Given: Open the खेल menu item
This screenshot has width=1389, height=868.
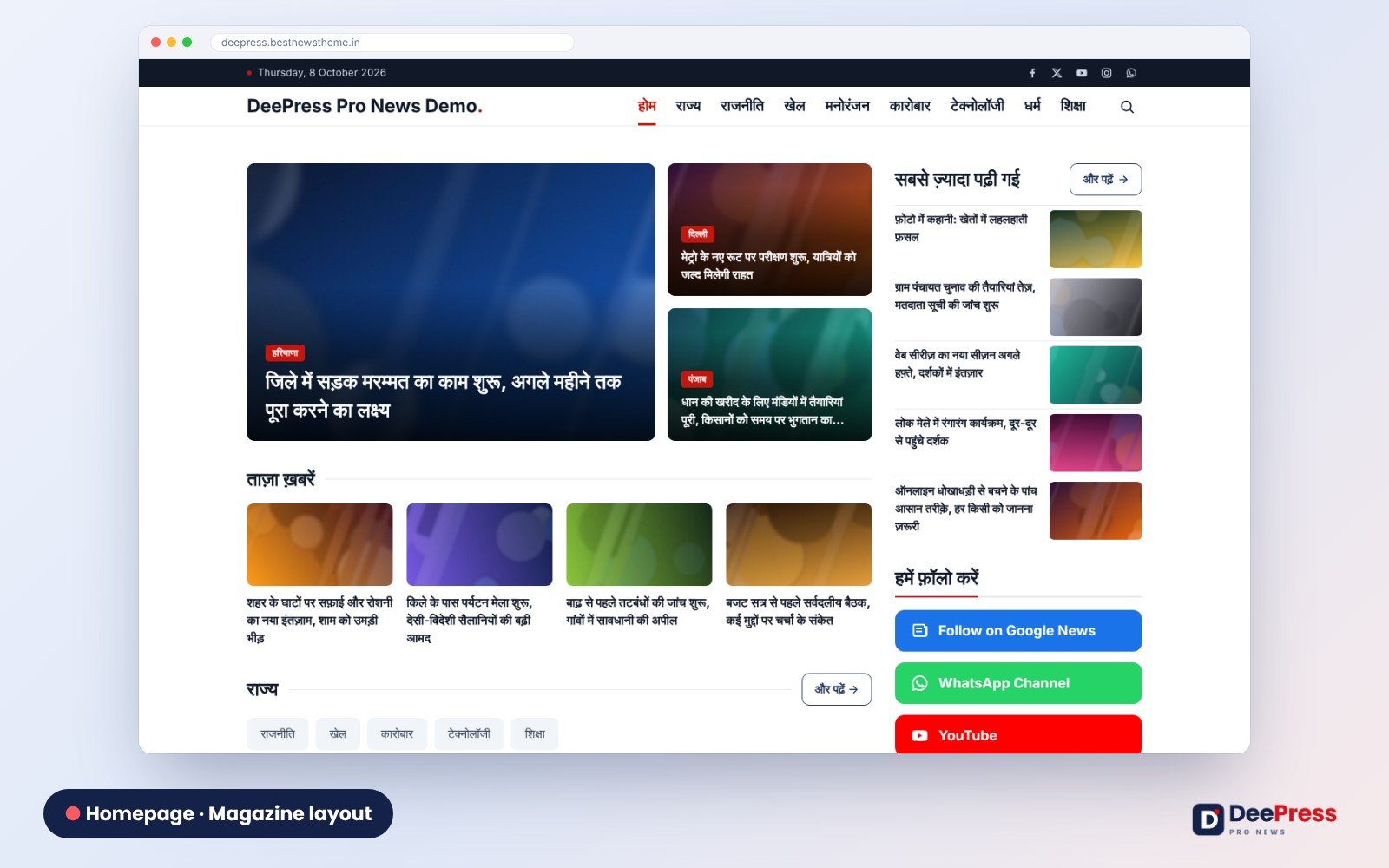Looking at the screenshot, I should click(x=794, y=106).
